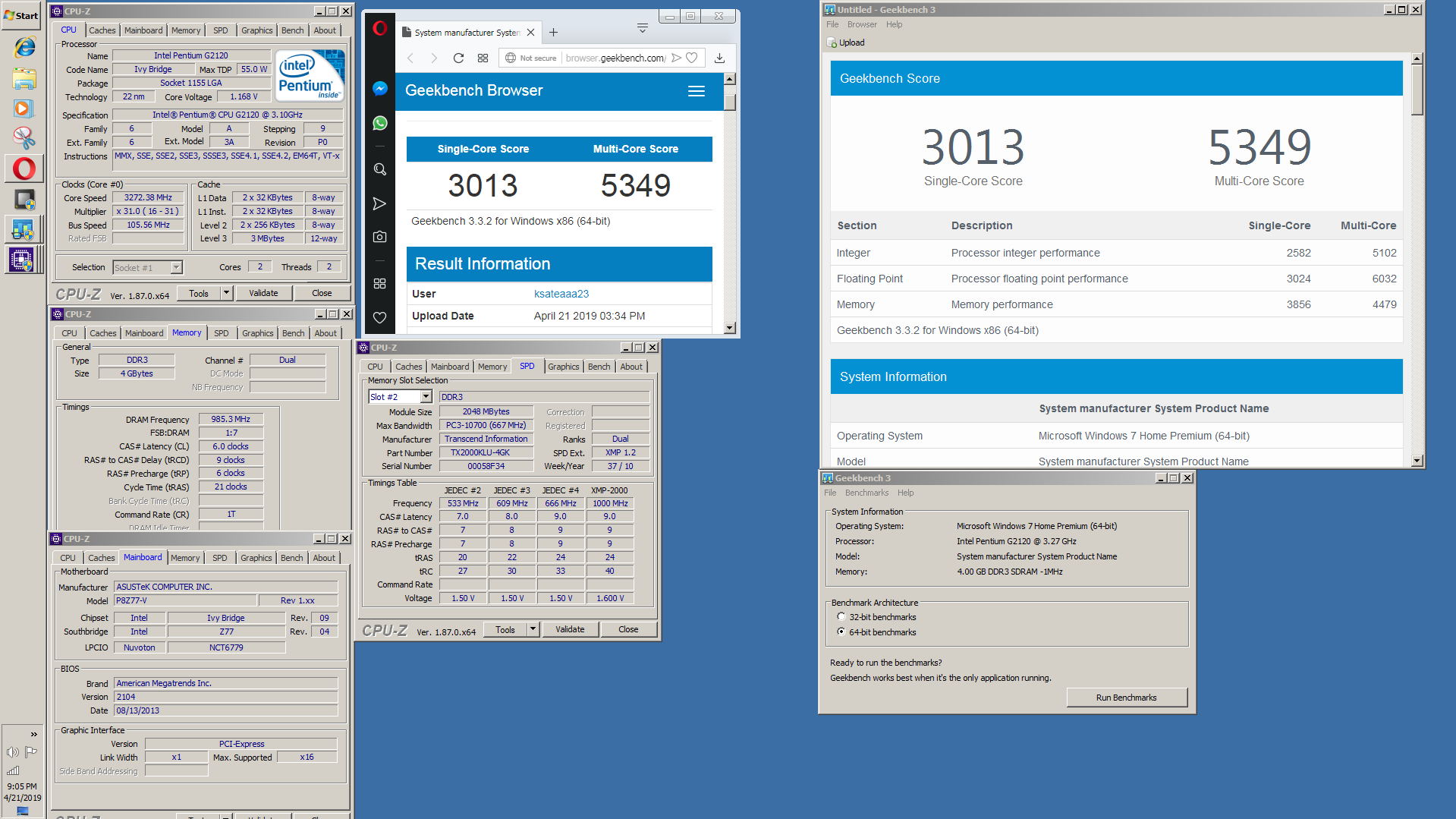Click Validate in SPD CPU-Z window
This screenshot has height=819, width=1456.
coord(570,629)
